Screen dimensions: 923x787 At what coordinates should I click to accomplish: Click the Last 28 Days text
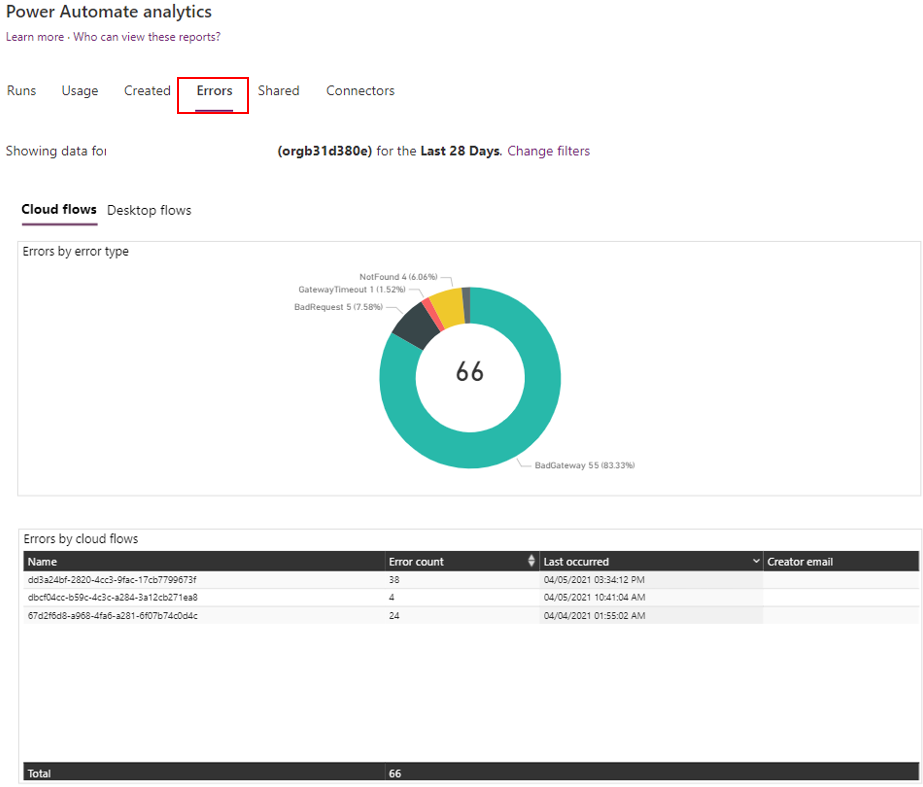(460, 151)
